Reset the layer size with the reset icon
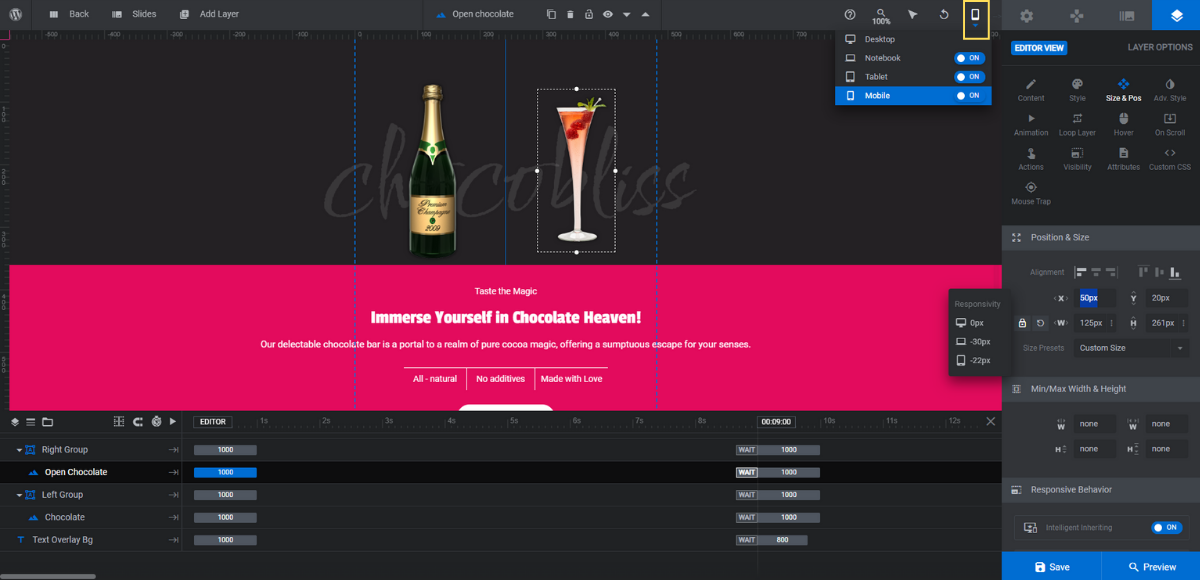The width and height of the screenshot is (1200, 580). [1040, 323]
